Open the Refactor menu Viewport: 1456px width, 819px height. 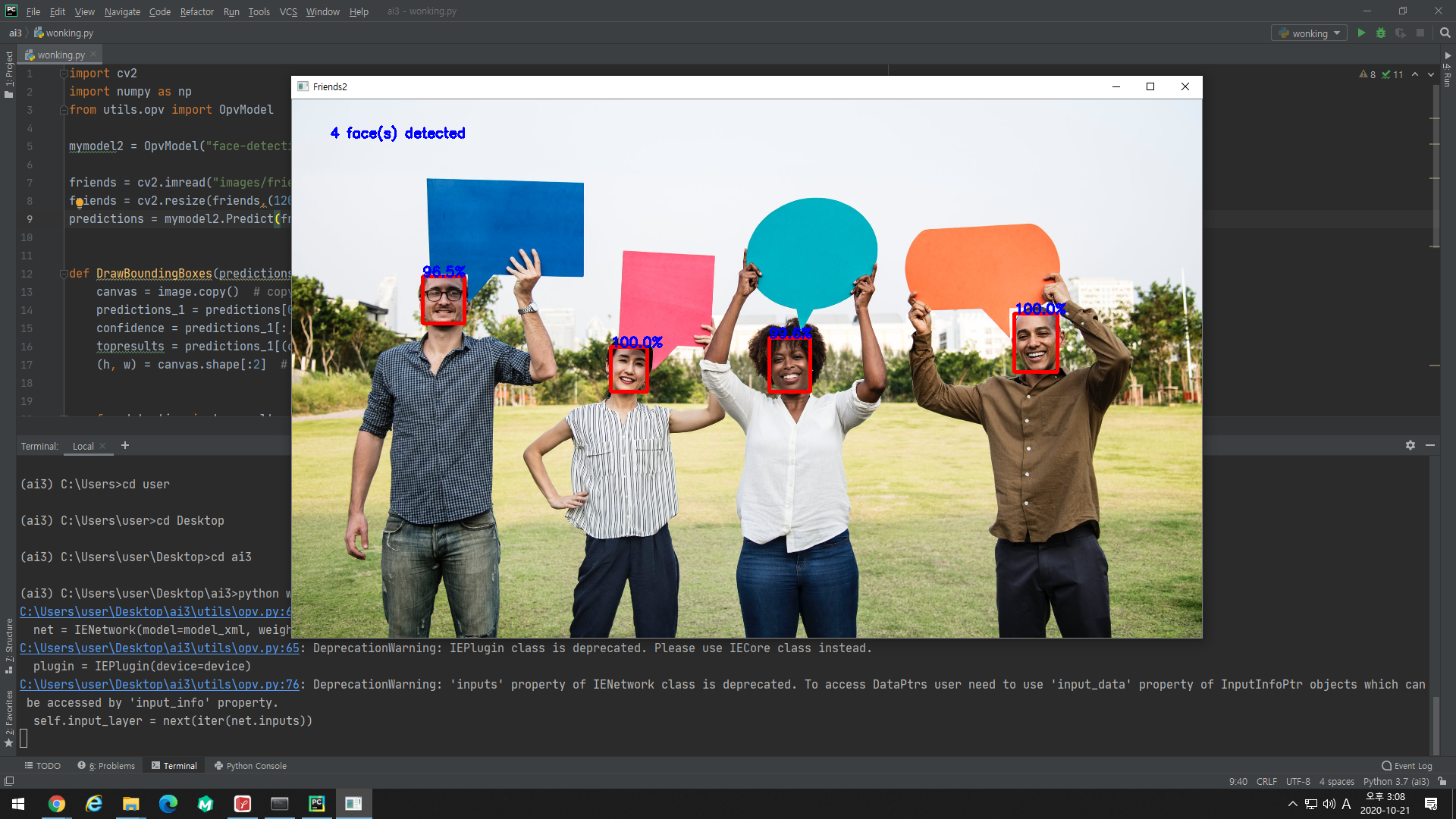click(x=196, y=11)
